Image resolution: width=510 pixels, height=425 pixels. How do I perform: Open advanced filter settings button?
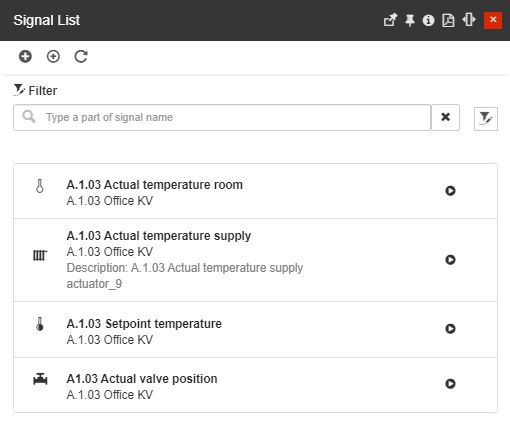[486, 119]
